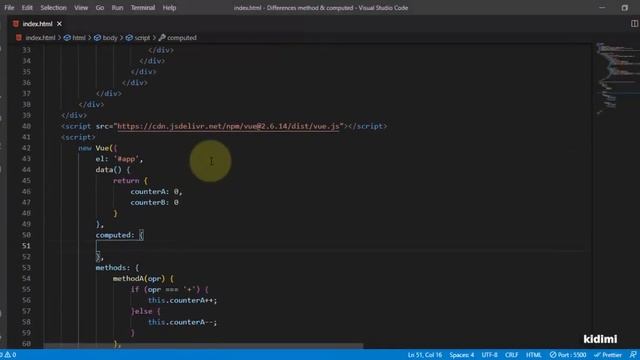Click CRLF line ending in status bar

(x=511, y=355)
